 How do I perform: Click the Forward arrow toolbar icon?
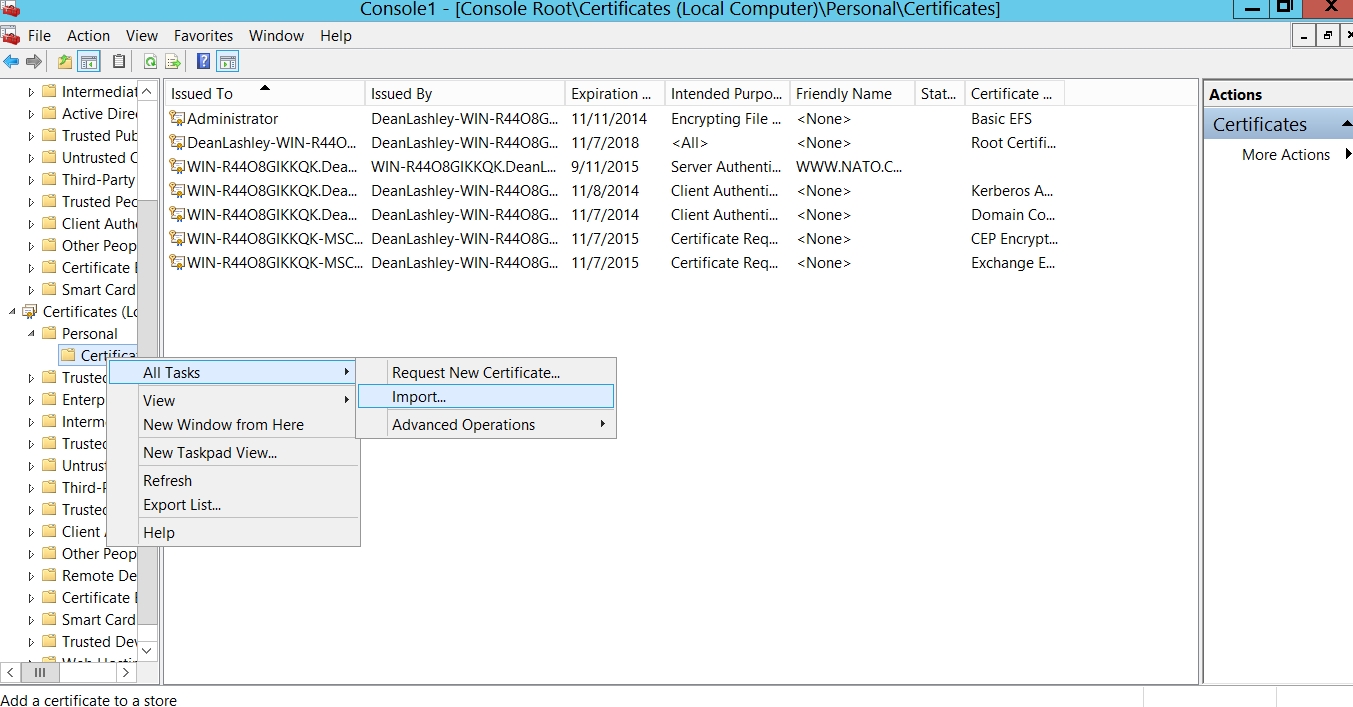click(34, 62)
